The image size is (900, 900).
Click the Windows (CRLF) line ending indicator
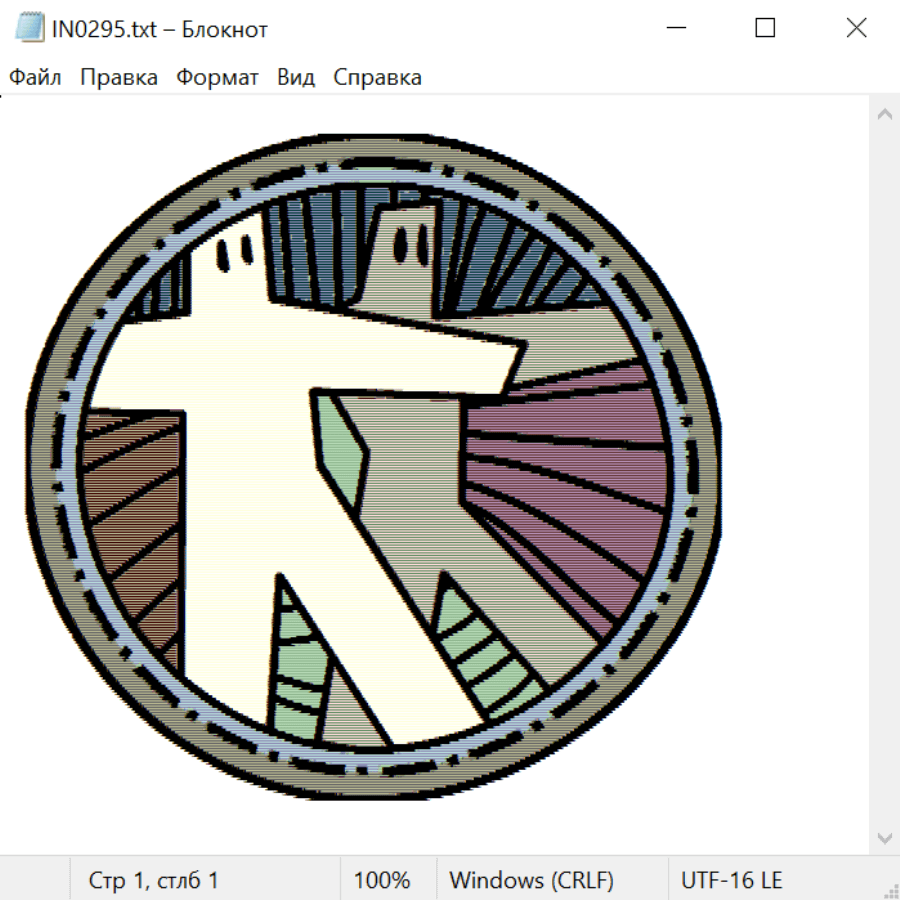click(x=531, y=880)
